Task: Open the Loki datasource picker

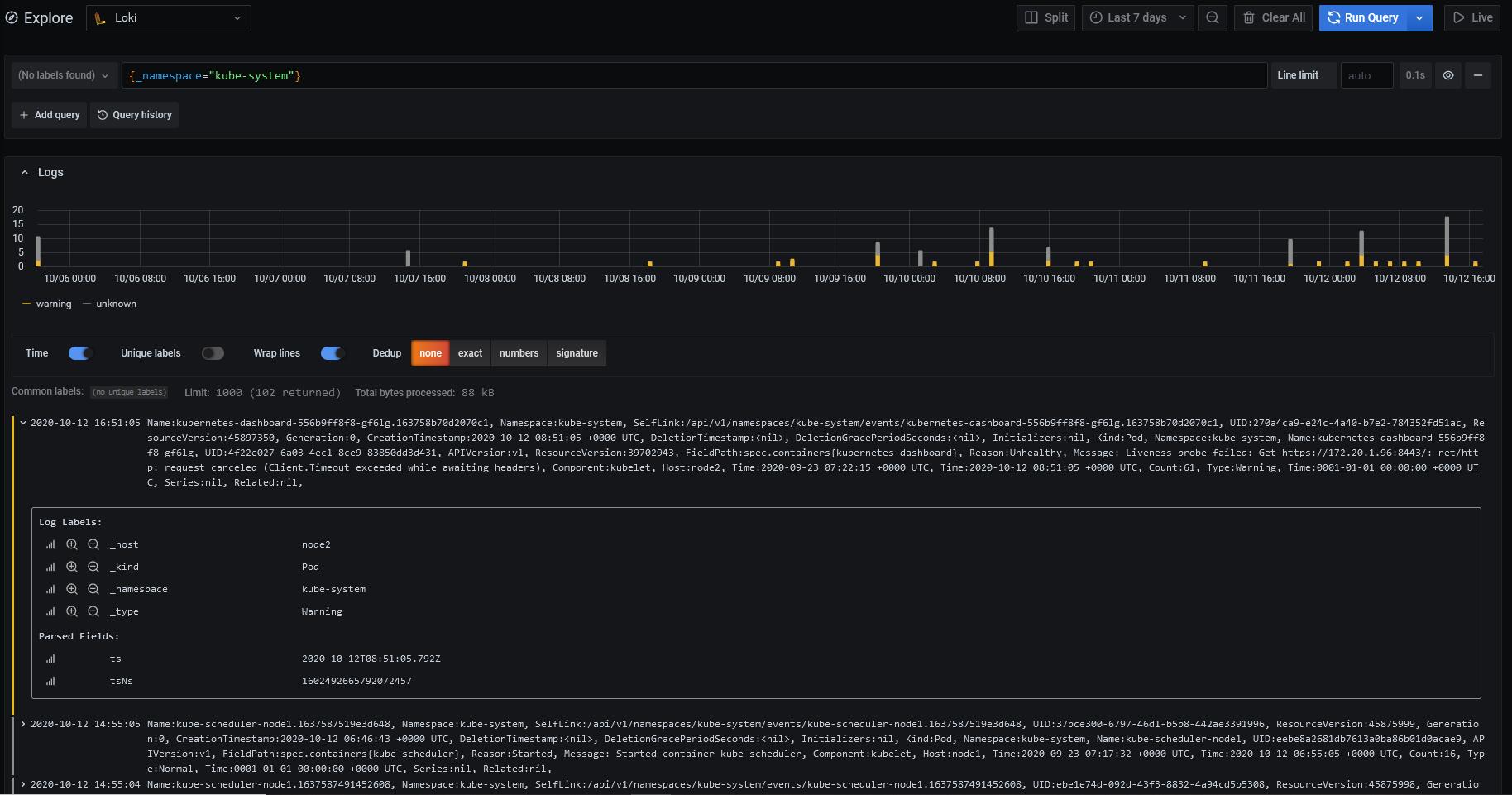Action: click(169, 17)
